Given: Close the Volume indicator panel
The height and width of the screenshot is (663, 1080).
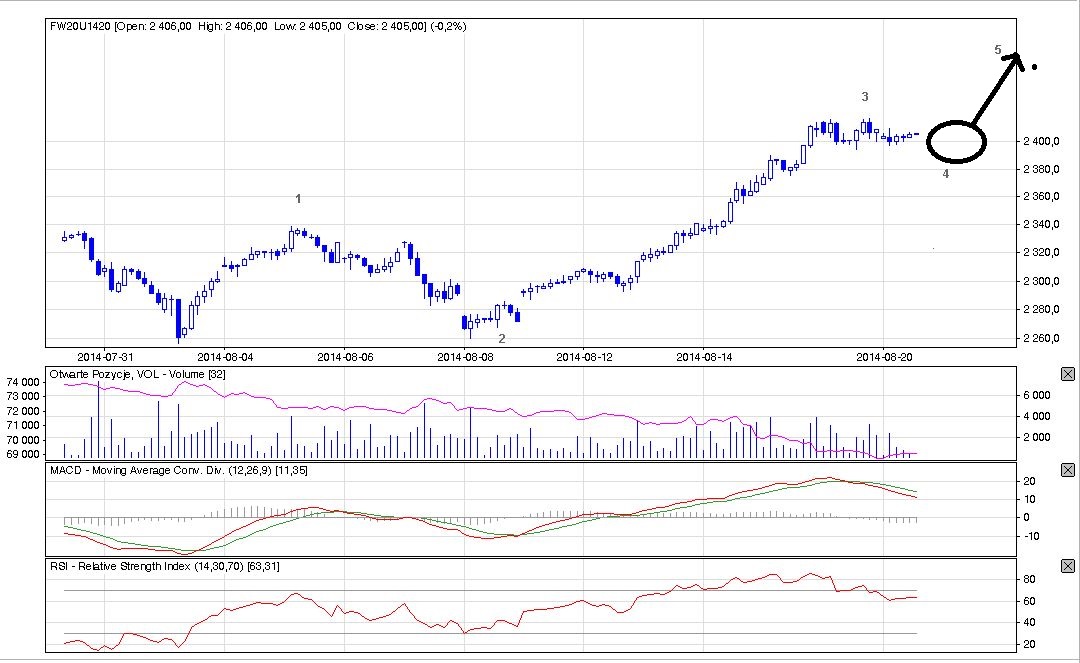Looking at the screenshot, I should pos(1067,374).
